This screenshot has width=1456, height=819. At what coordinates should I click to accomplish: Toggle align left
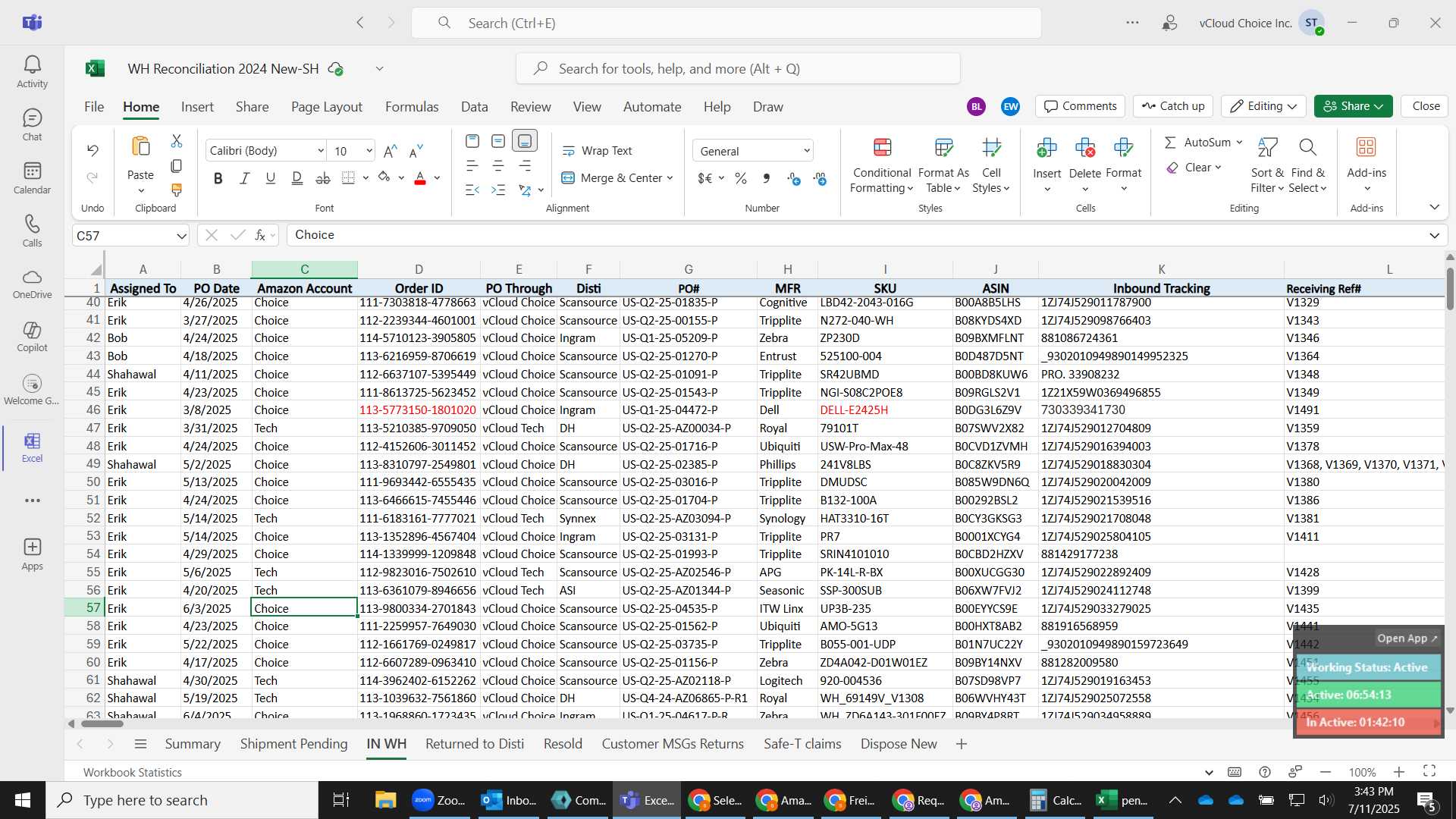(472, 166)
